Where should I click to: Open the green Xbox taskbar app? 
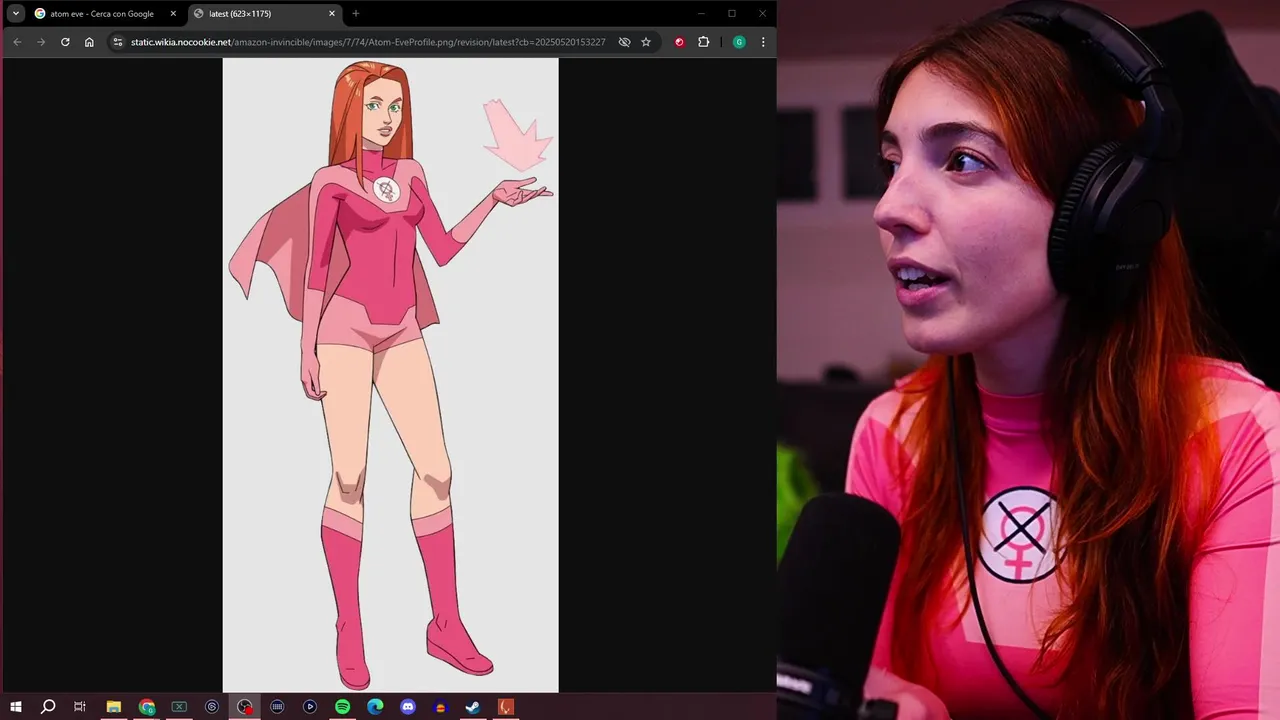coord(179,707)
